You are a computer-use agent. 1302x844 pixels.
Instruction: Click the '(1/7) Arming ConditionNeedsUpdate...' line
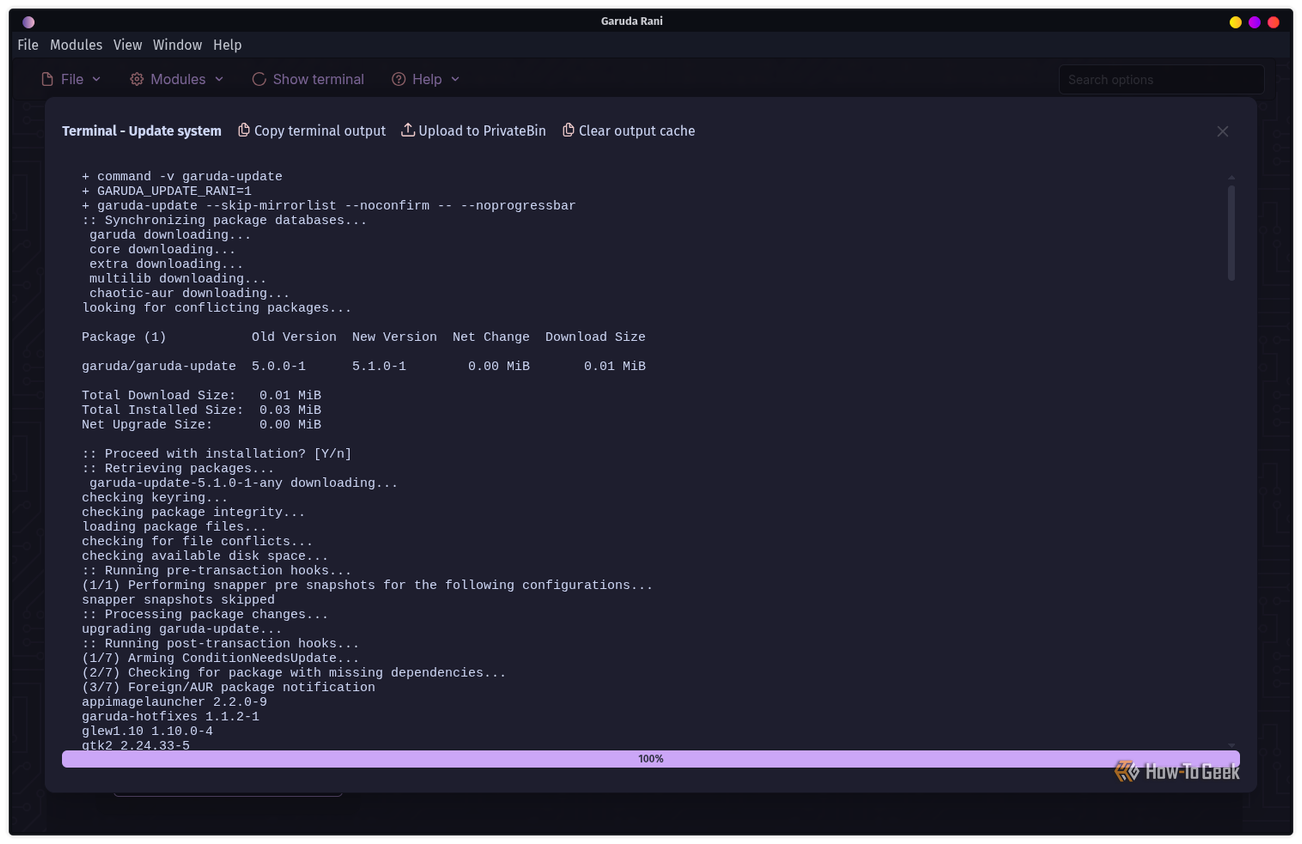(220, 659)
